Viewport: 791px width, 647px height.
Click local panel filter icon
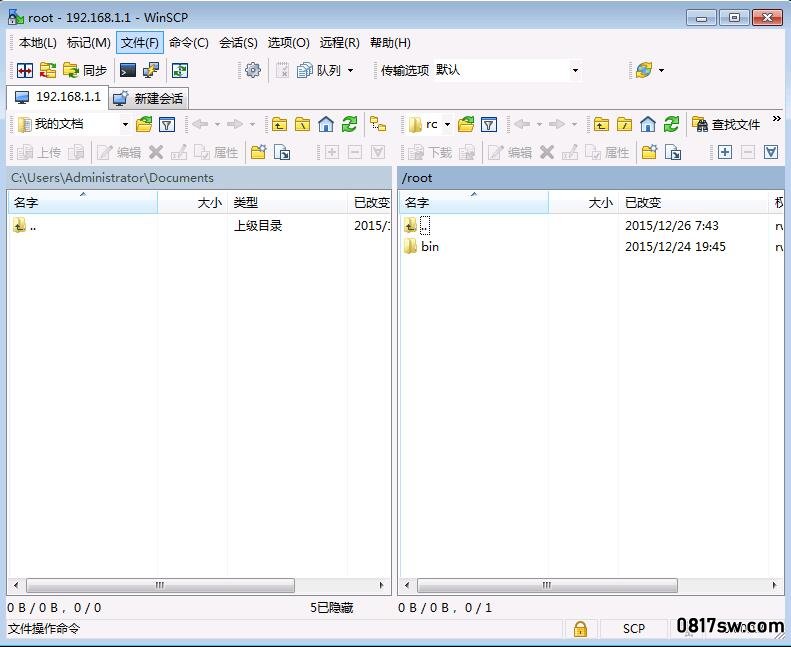tap(167, 124)
